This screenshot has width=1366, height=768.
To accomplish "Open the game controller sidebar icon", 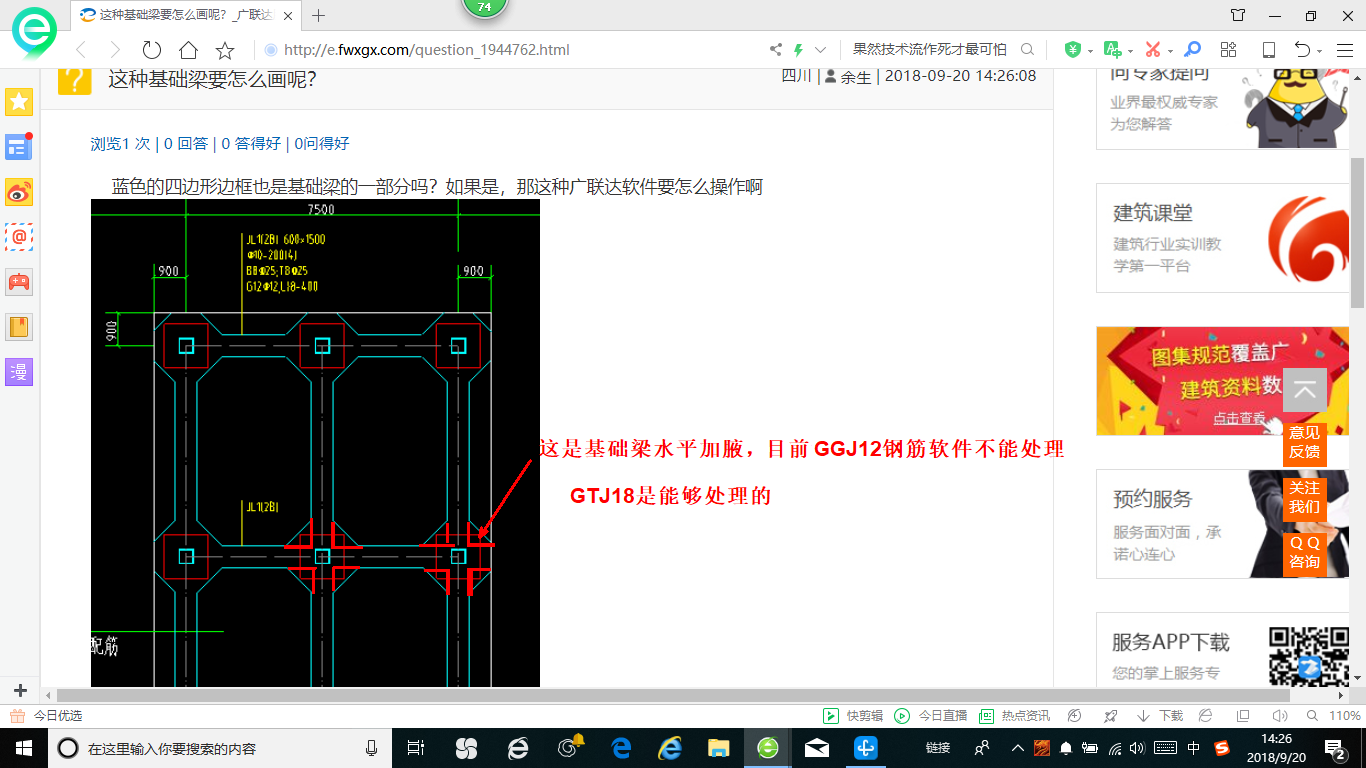I will pyautogui.click(x=19, y=282).
